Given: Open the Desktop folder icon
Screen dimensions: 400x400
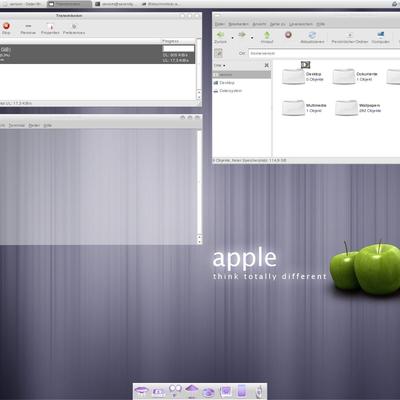Looking at the screenshot, I should click(293, 76).
